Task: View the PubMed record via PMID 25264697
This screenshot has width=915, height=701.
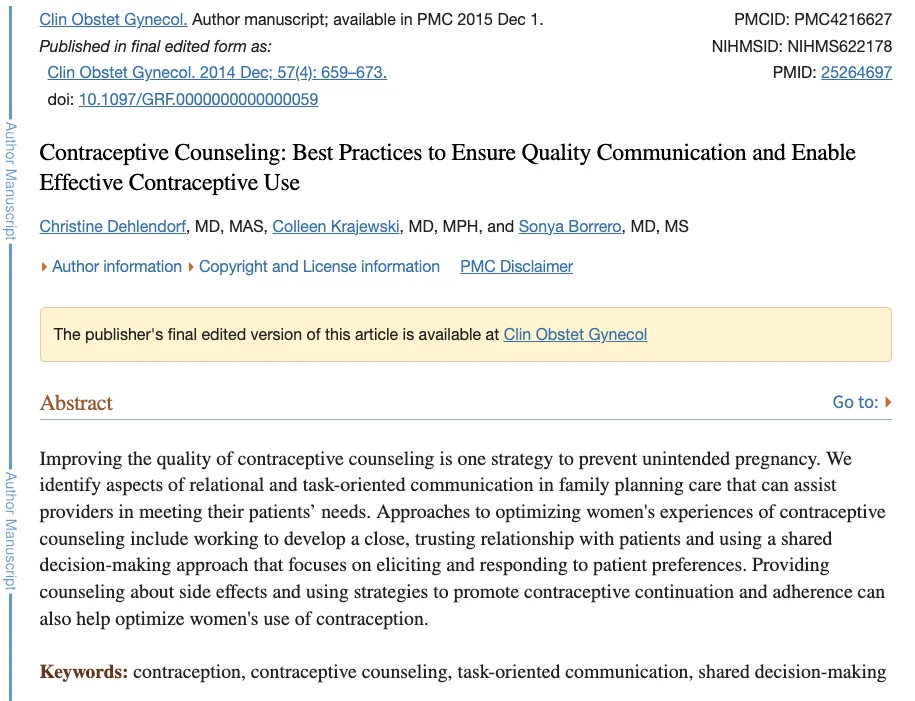Action: click(856, 71)
